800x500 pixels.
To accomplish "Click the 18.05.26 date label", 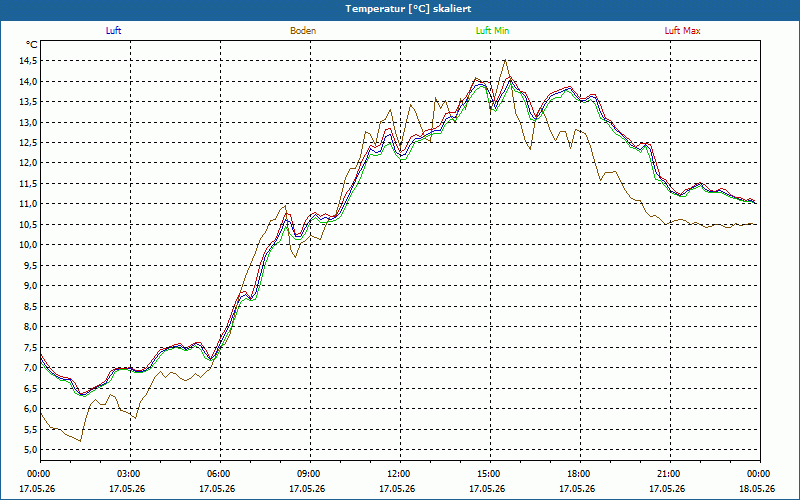I will click(757, 489).
